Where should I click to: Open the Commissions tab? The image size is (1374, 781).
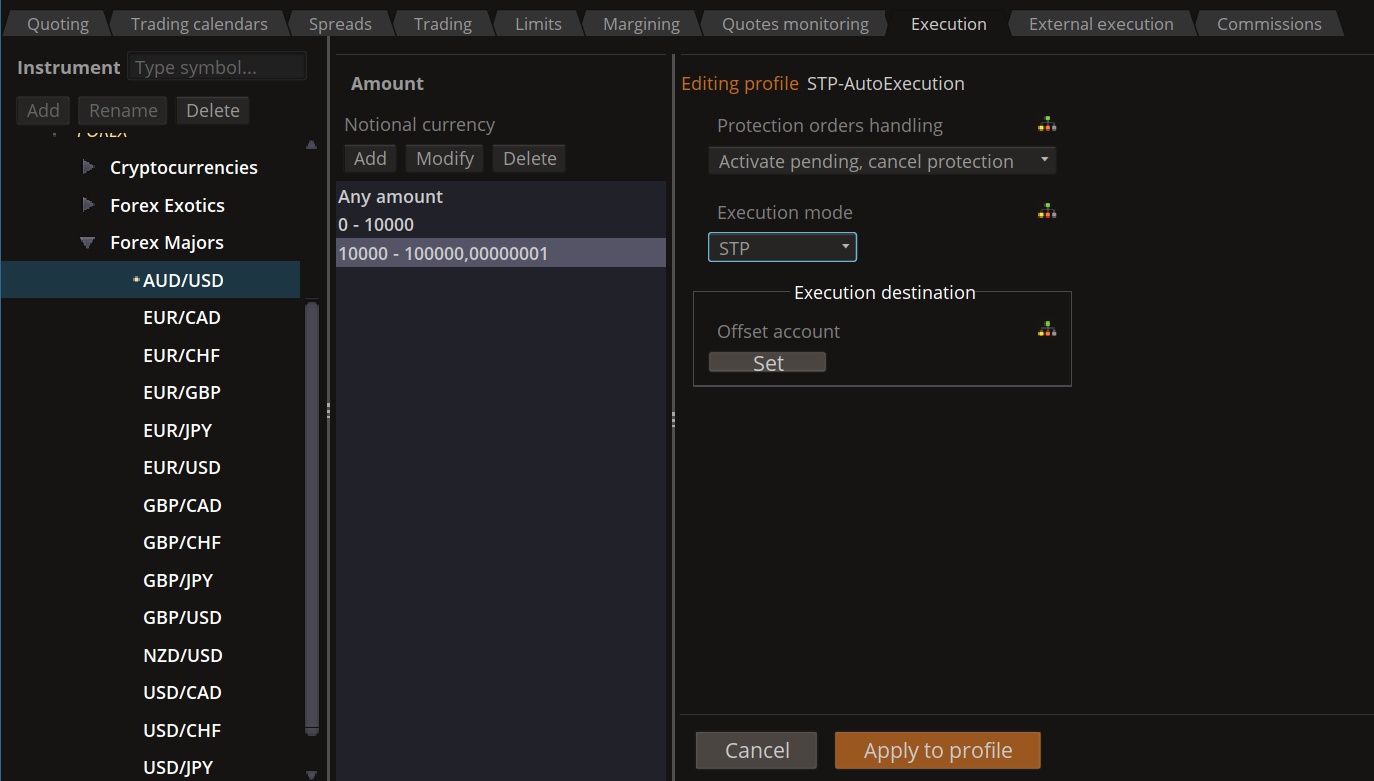(x=1268, y=24)
